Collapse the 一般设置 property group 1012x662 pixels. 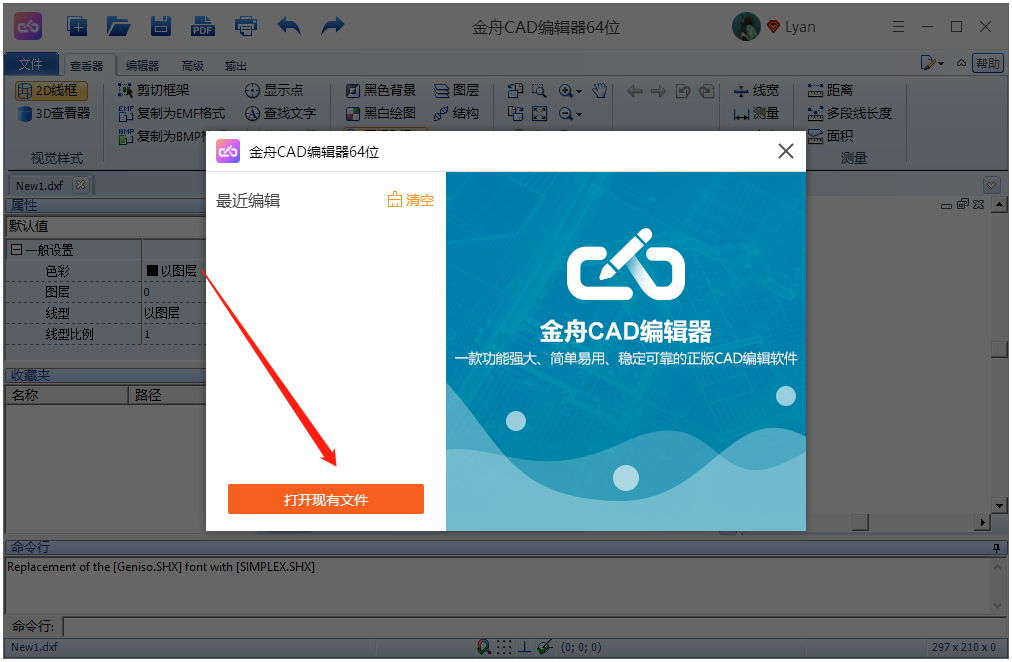tap(16, 250)
